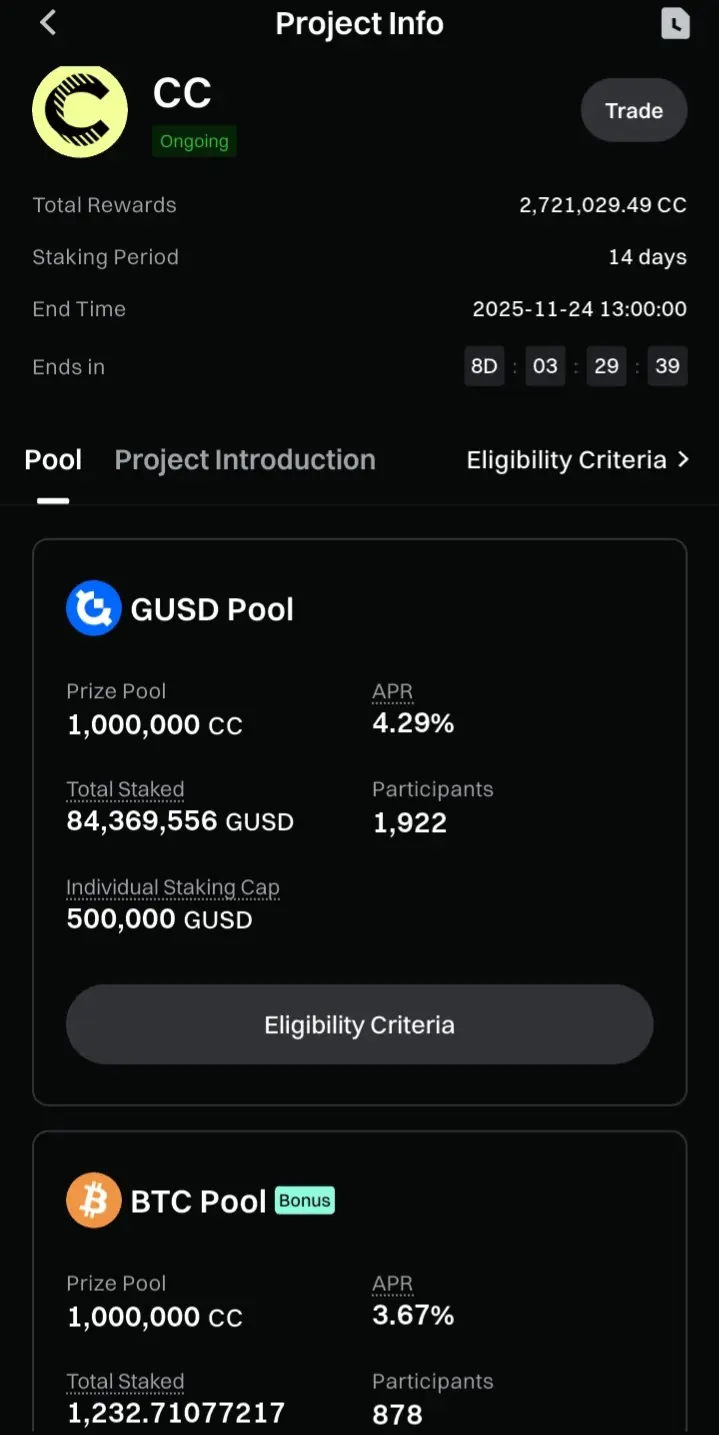
Task: Tap the GUSD Pool coin icon
Action: pyautogui.click(x=93, y=608)
